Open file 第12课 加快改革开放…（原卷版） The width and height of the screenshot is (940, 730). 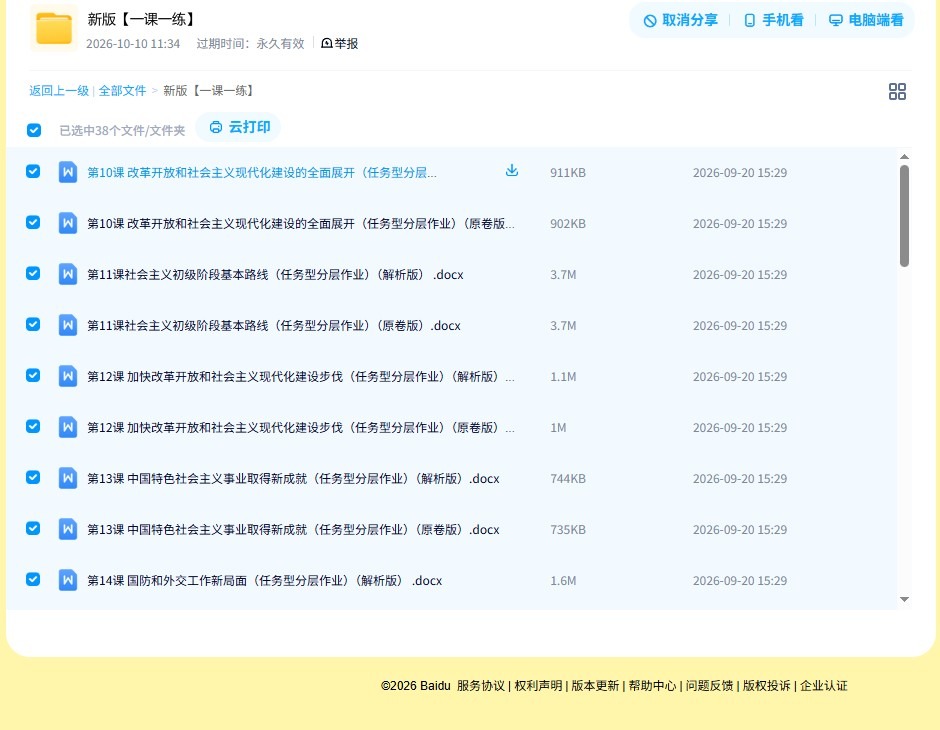pos(301,427)
